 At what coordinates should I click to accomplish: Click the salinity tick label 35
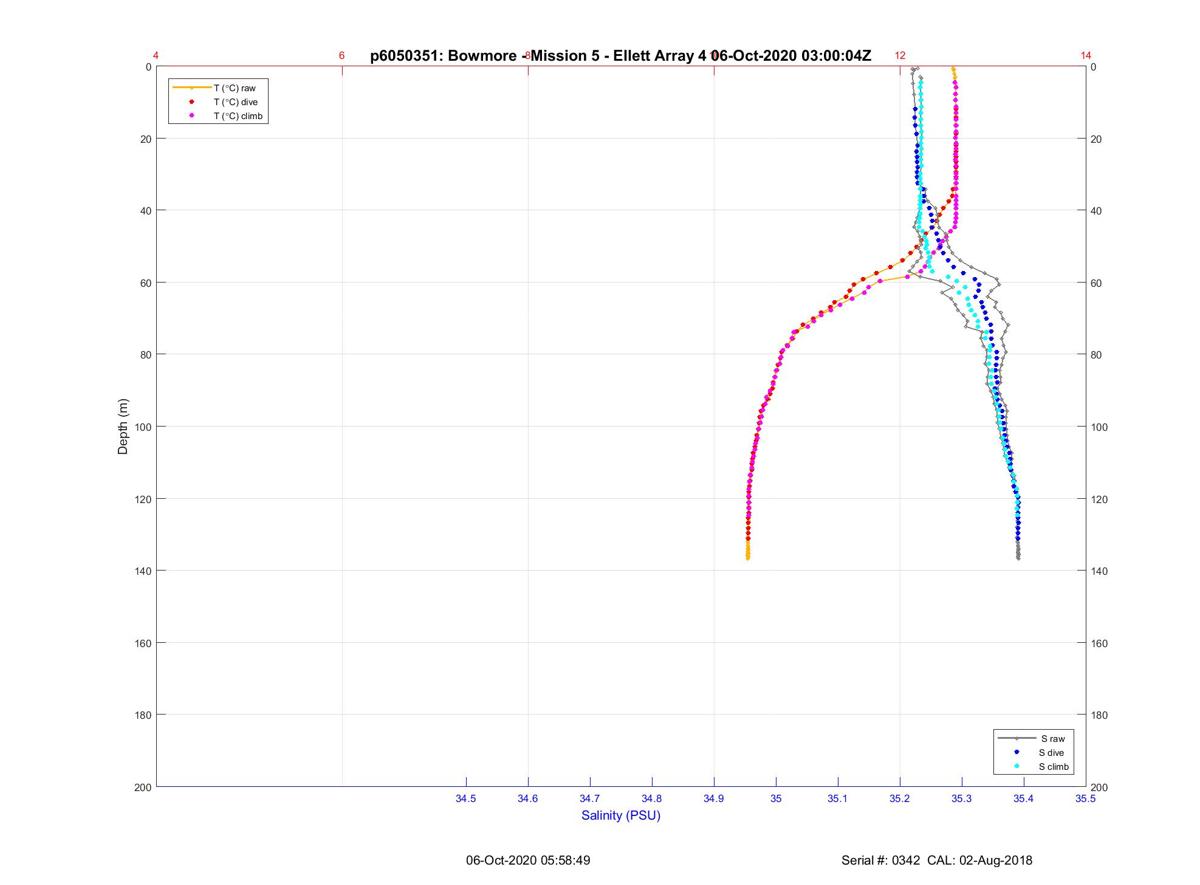tap(776, 799)
